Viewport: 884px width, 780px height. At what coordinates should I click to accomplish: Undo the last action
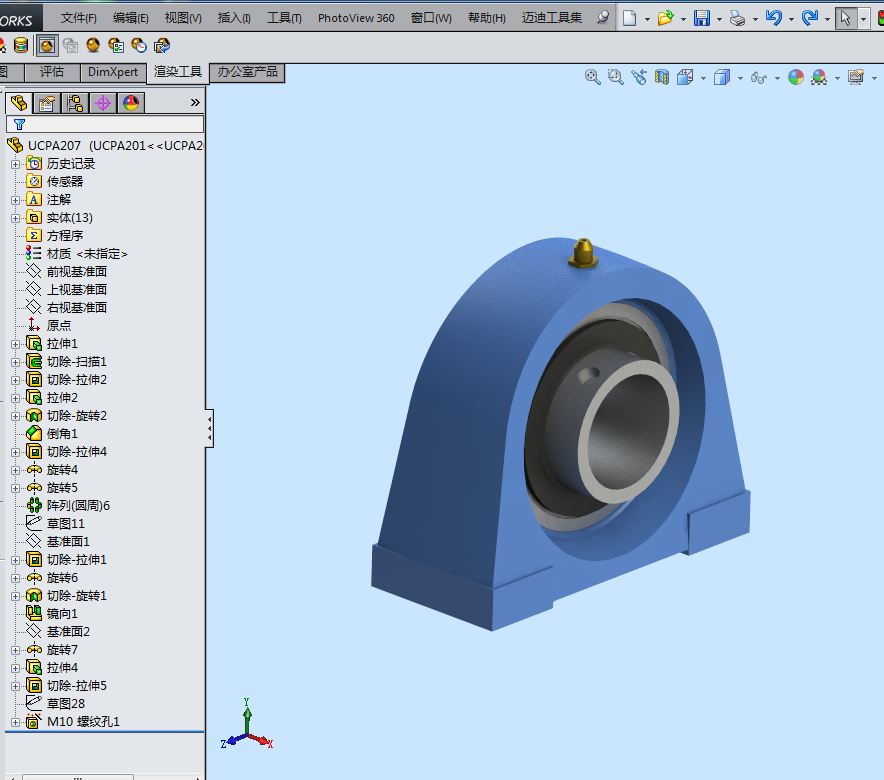click(x=774, y=18)
